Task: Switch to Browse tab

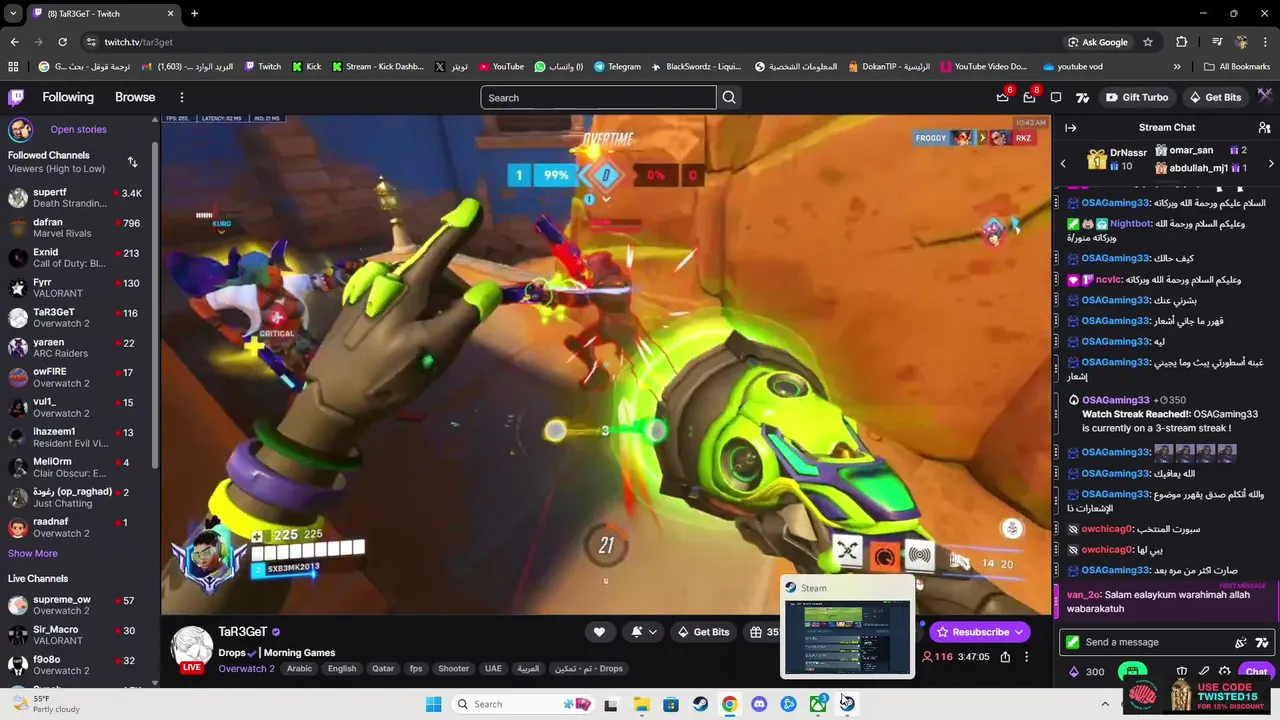Action: (x=135, y=97)
